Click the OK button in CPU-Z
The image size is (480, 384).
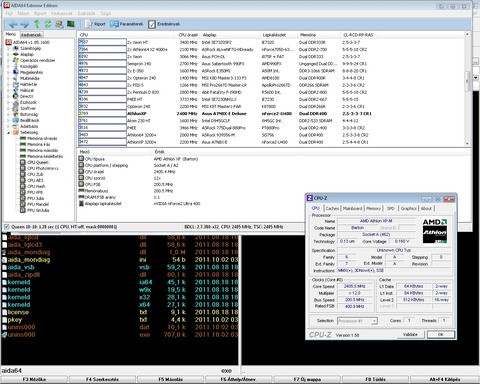(440, 334)
